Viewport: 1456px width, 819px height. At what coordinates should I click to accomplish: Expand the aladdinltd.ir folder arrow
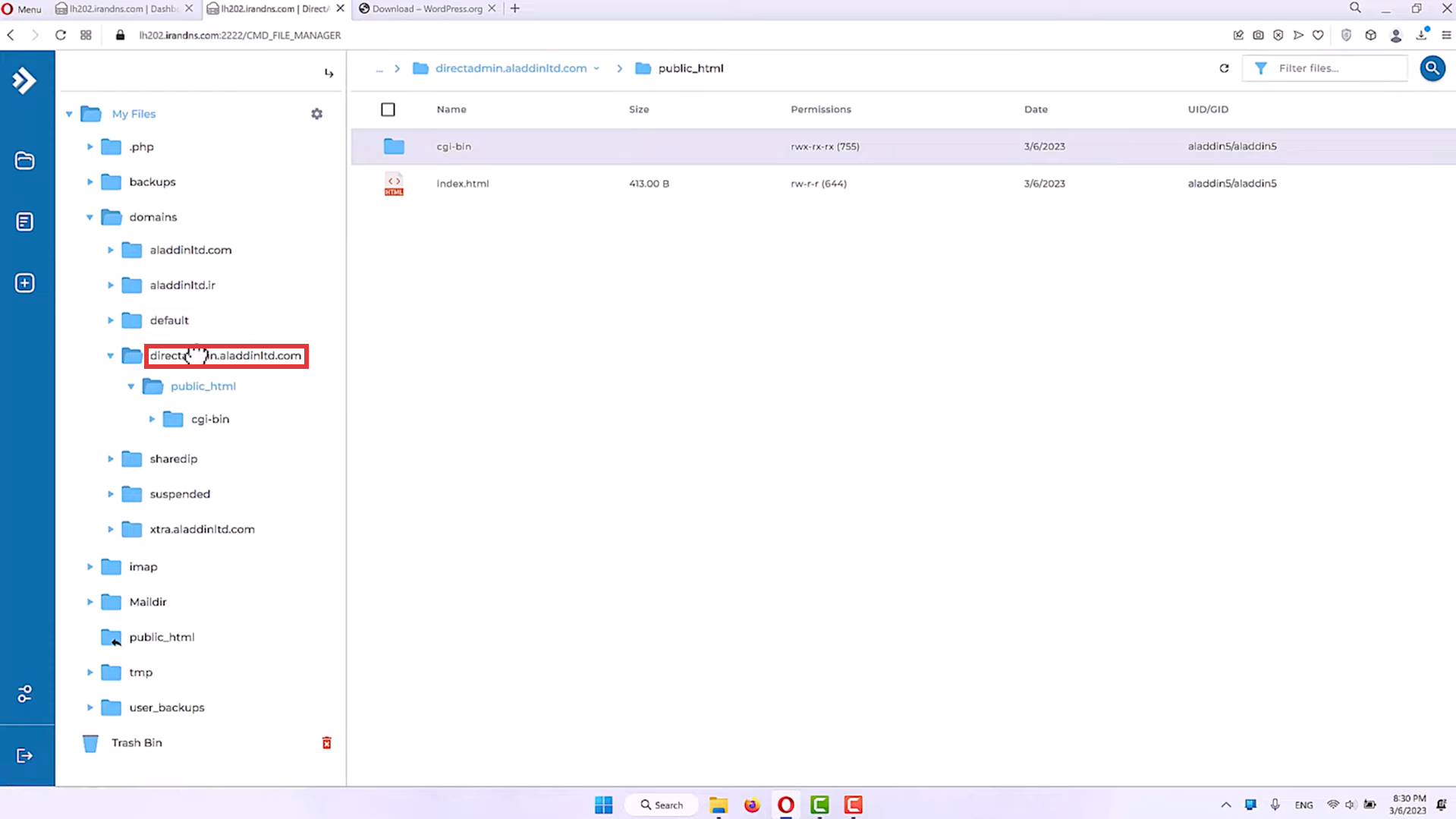click(111, 285)
